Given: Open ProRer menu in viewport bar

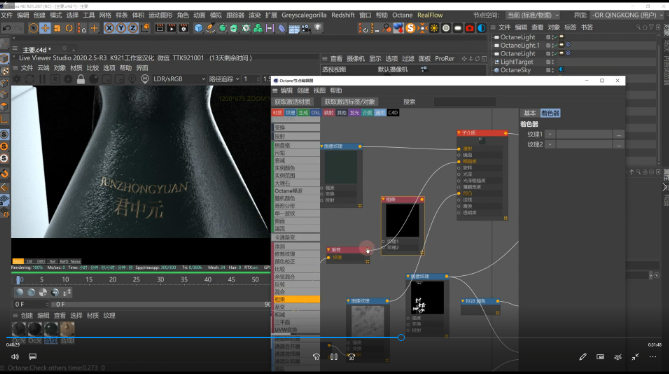Looking at the screenshot, I should [x=444, y=58].
